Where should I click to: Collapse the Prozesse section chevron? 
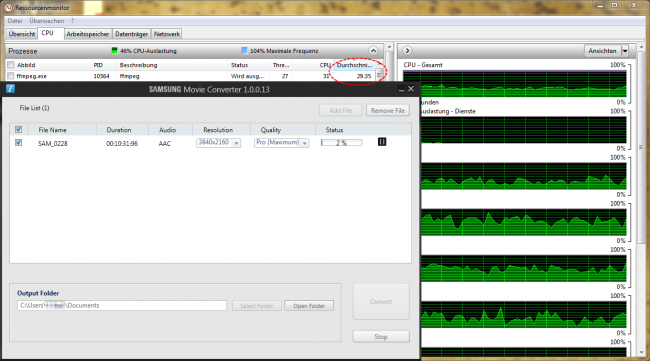tap(373, 51)
